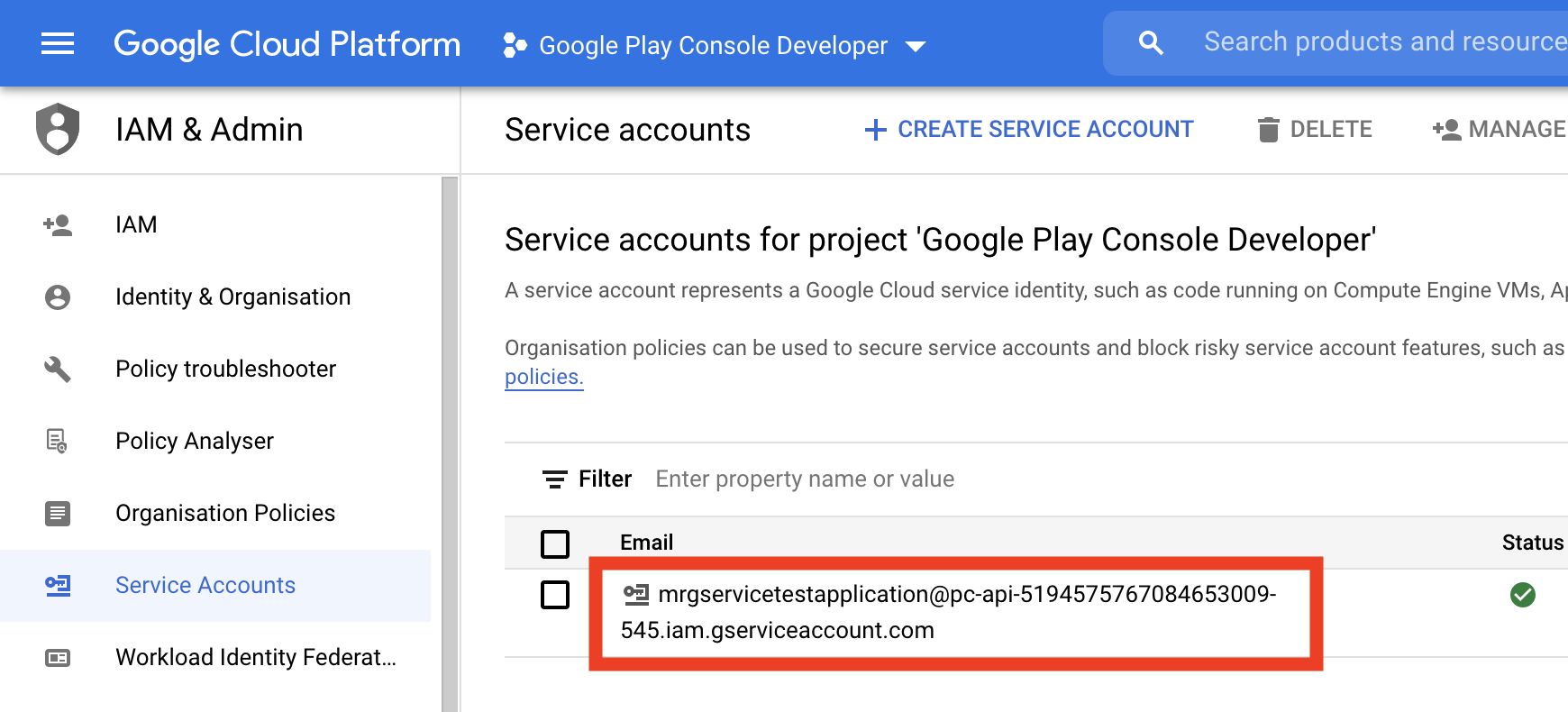This screenshot has height=712, width=1568.
Task: Sort by the Status column header
Action: (x=1532, y=543)
